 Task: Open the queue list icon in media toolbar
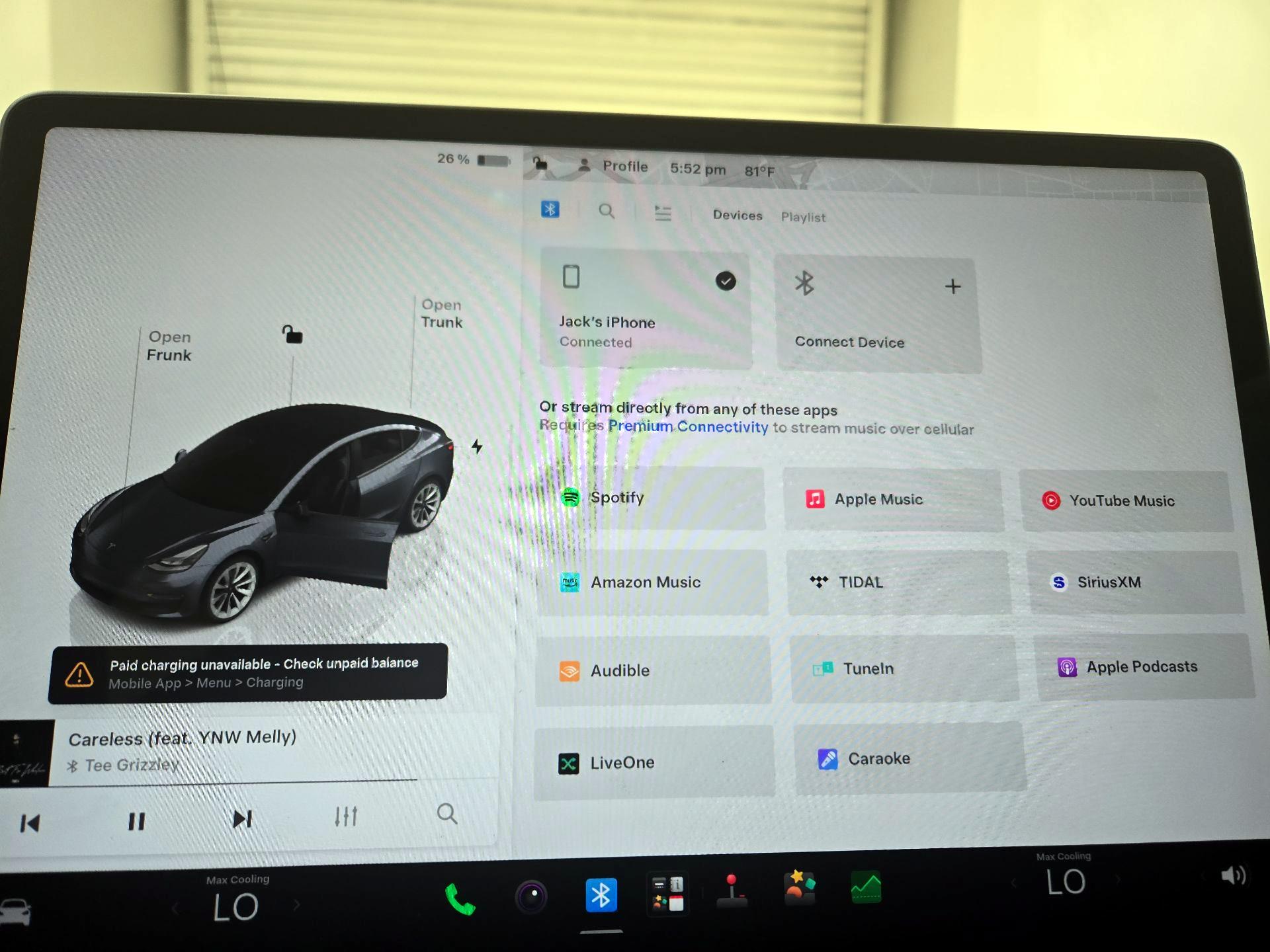point(663,213)
